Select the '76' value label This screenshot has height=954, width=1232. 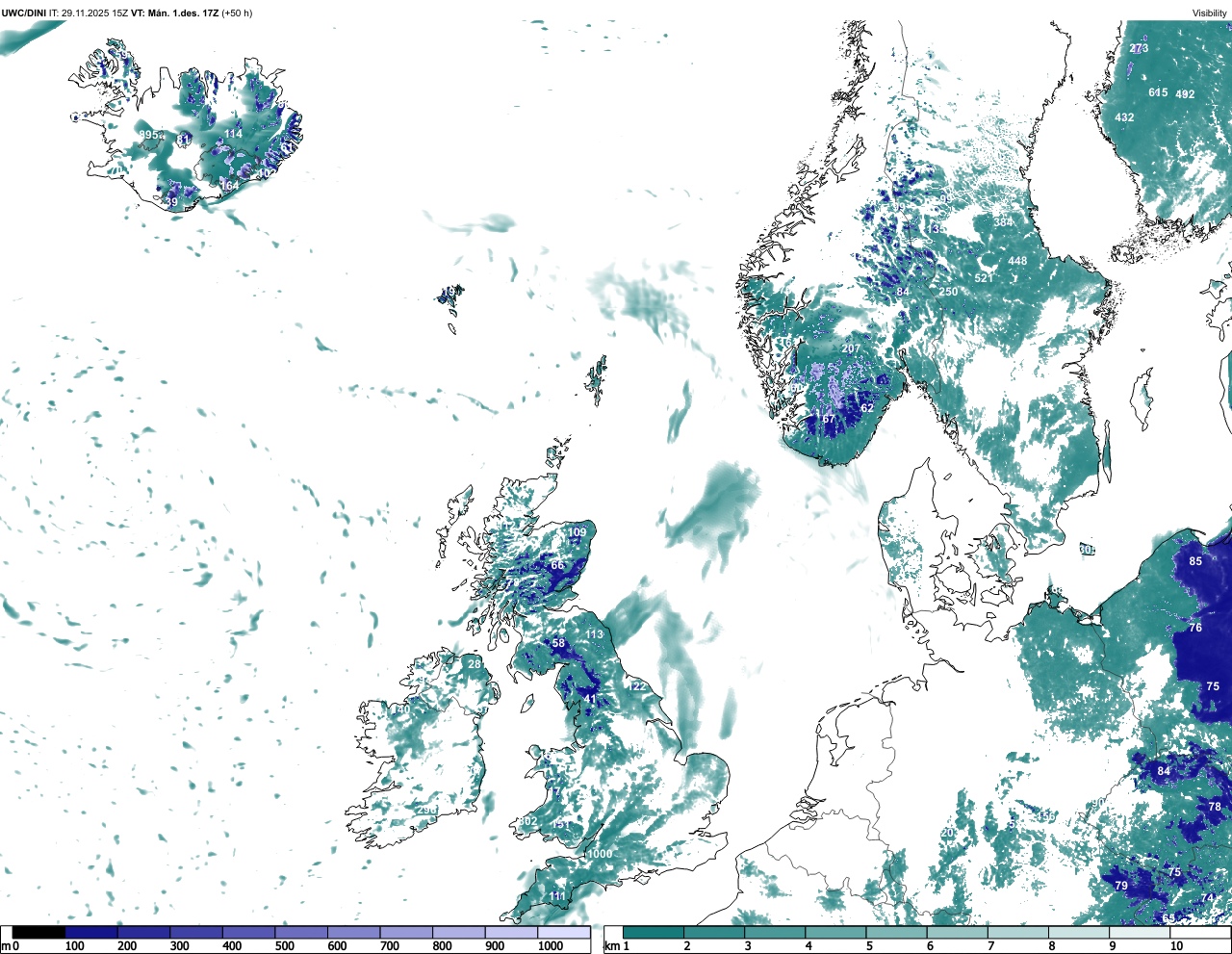coord(1195,628)
